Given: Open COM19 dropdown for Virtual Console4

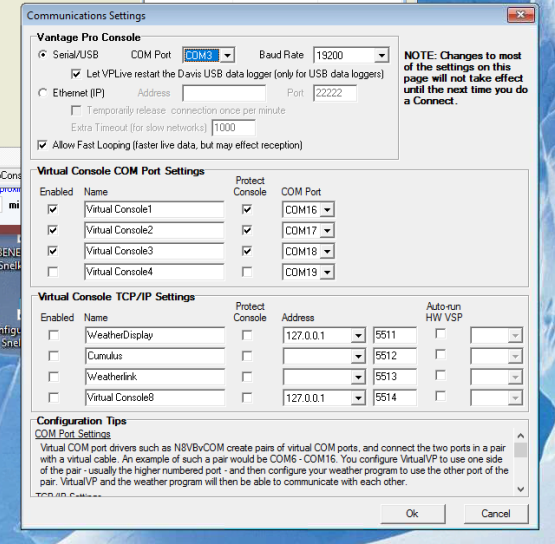Looking at the screenshot, I should click(x=327, y=272).
